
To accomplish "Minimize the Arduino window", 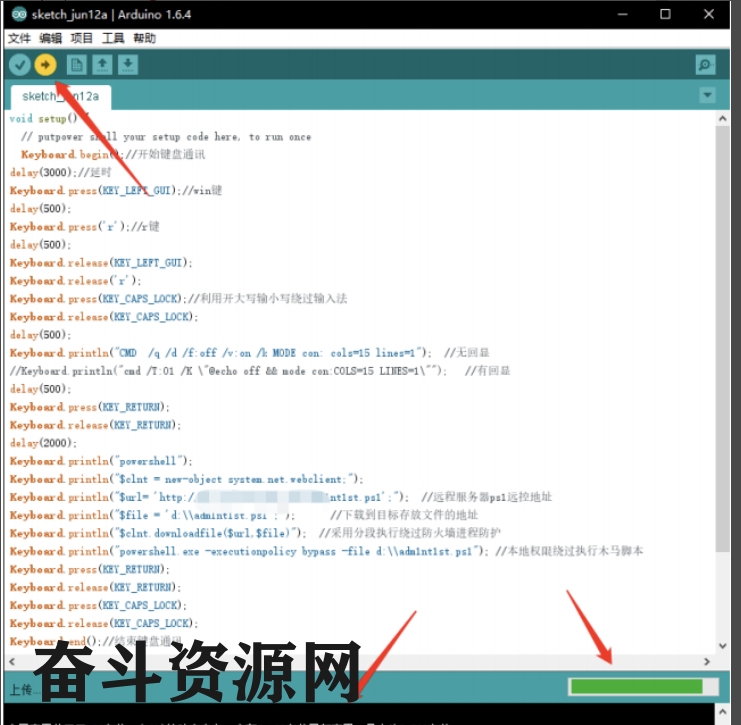I will pyautogui.click(x=622, y=14).
